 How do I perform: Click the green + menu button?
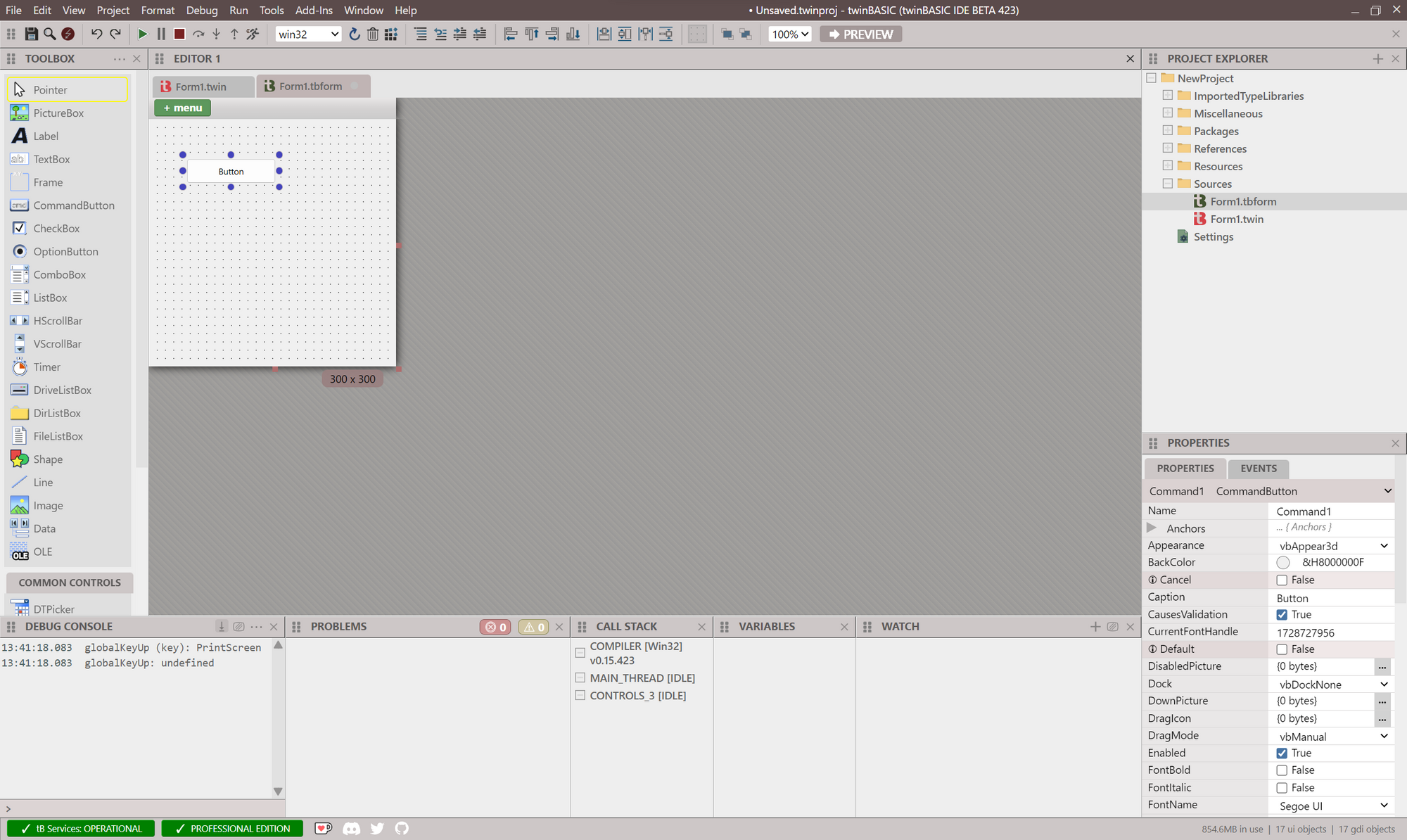coord(183,108)
